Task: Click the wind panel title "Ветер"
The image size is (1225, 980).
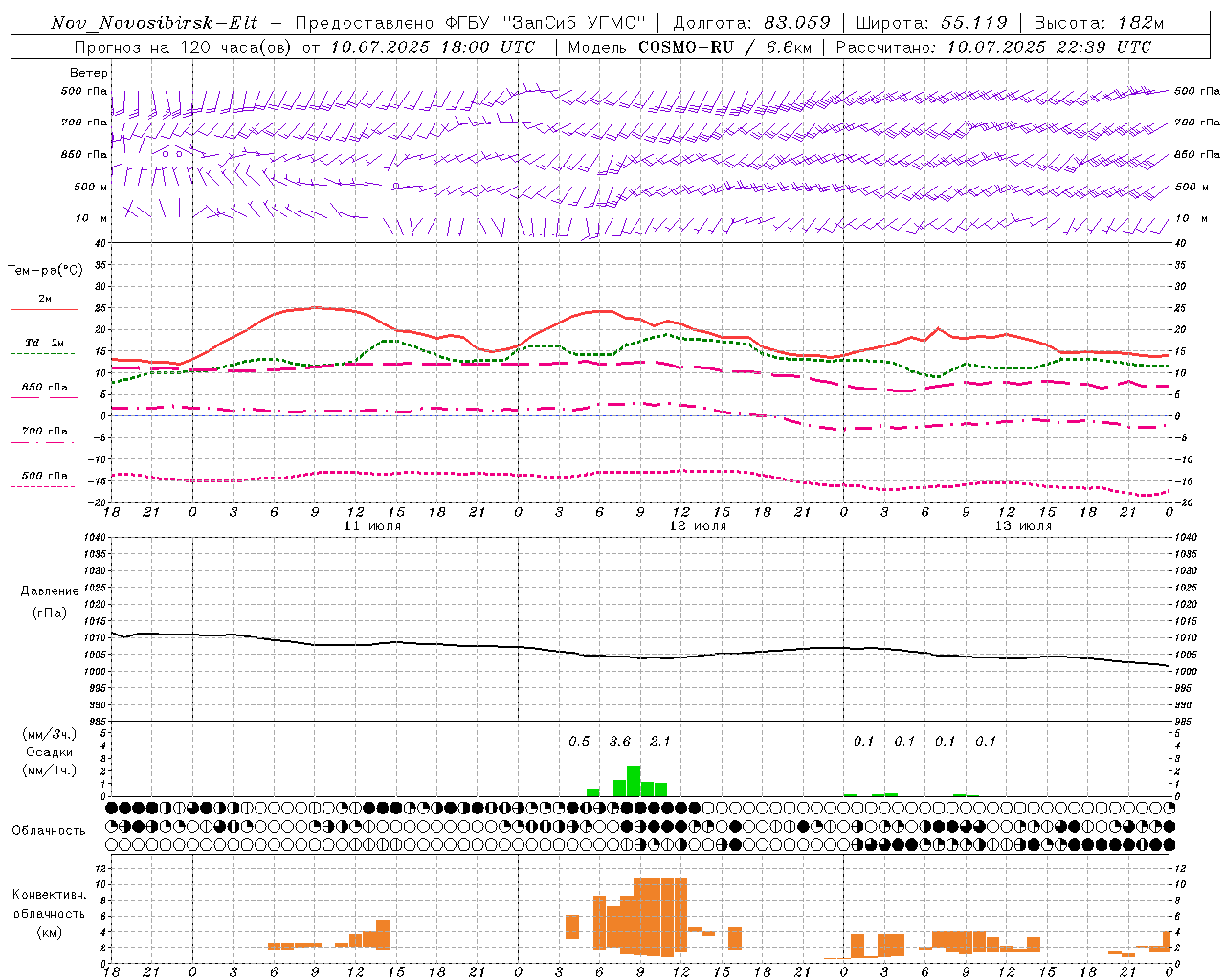Action: tap(89, 73)
